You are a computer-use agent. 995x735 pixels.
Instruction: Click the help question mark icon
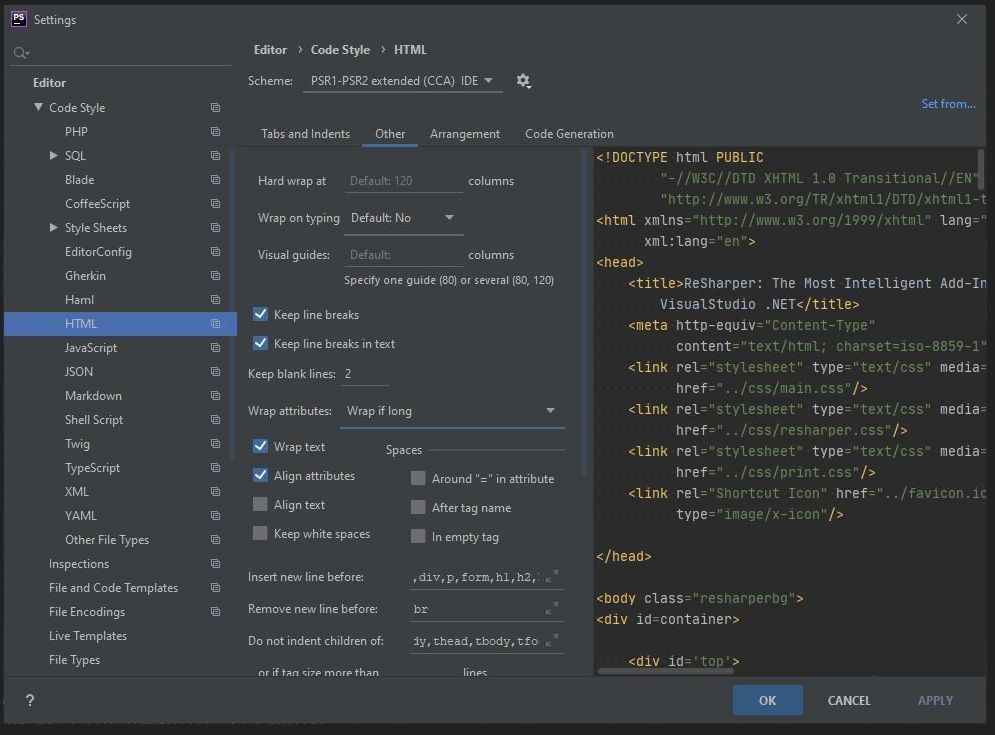coord(30,700)
